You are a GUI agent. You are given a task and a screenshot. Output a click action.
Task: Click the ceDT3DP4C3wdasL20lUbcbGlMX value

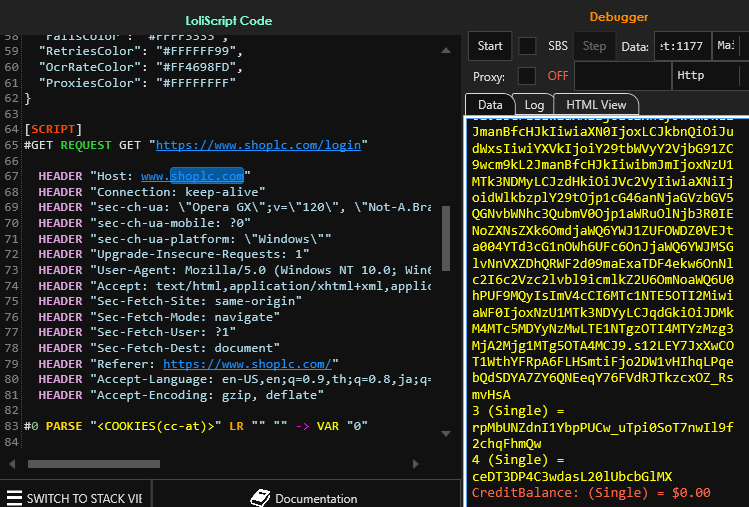pos(572,476)
